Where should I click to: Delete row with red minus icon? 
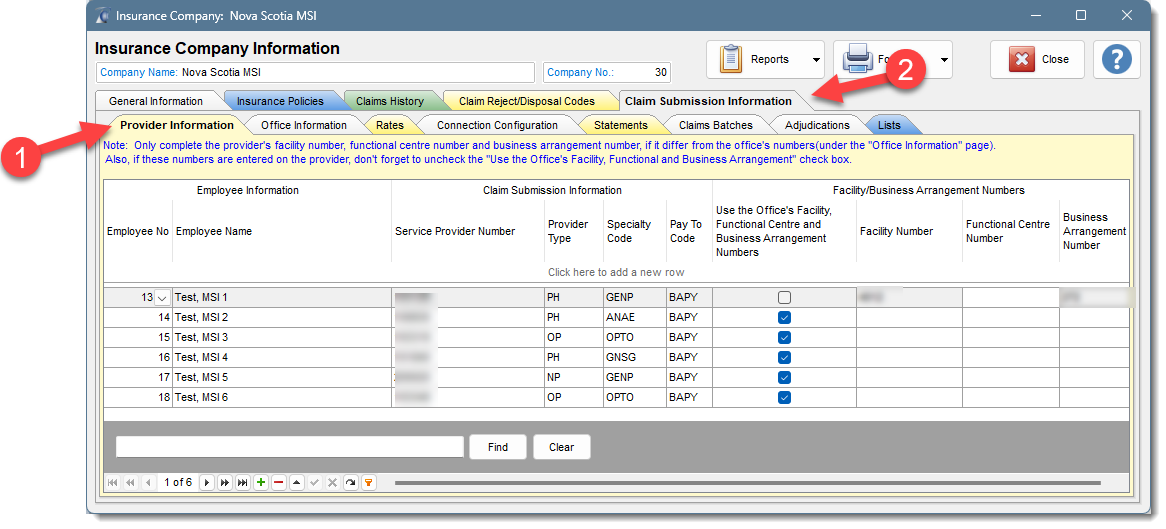(x=279, y=483)
